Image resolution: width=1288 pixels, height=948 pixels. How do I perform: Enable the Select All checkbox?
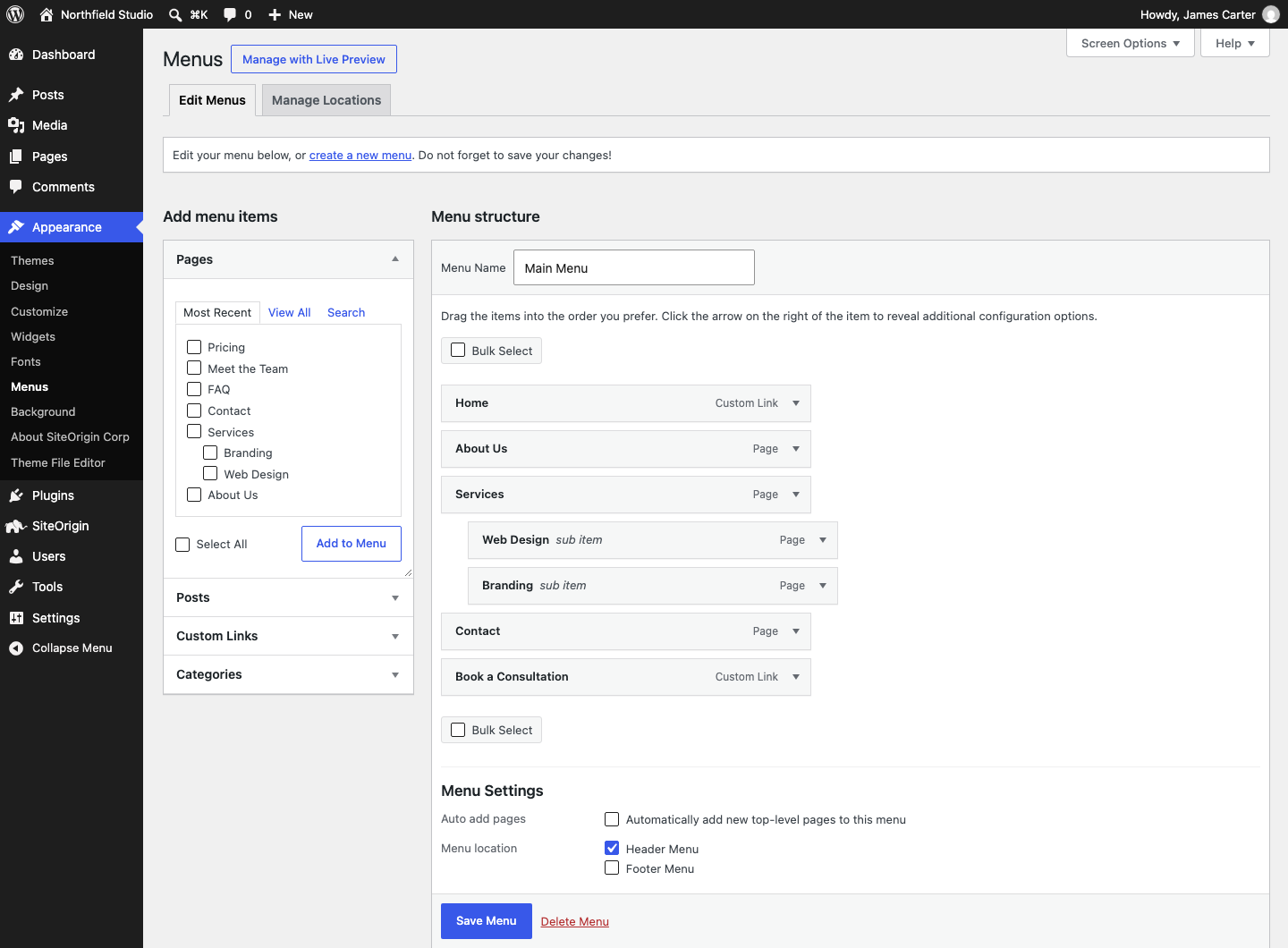(x=182, y=545)
